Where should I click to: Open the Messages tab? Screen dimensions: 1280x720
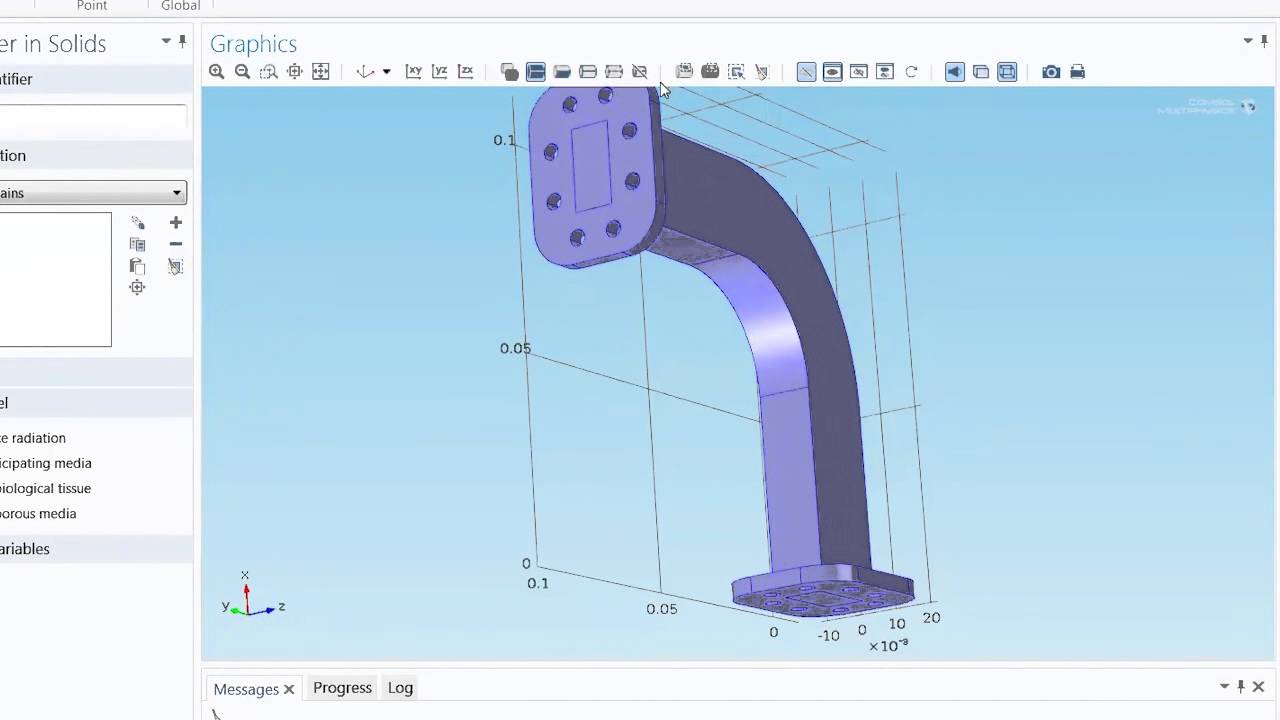coord(246,689)
